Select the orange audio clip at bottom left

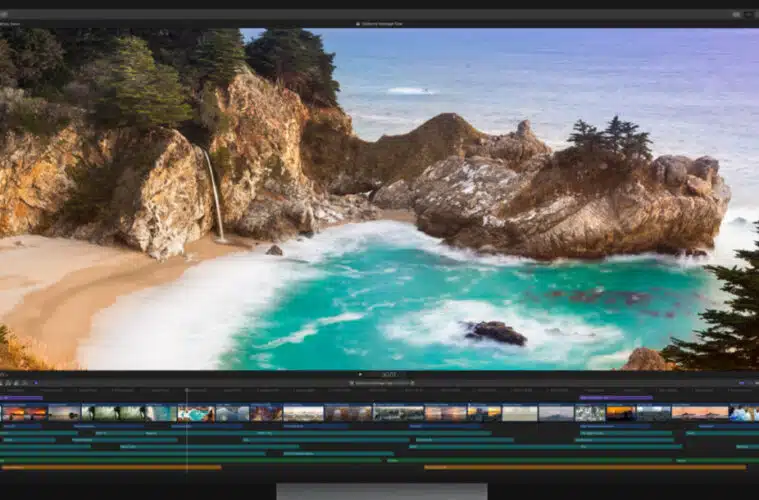coord(110,467)
